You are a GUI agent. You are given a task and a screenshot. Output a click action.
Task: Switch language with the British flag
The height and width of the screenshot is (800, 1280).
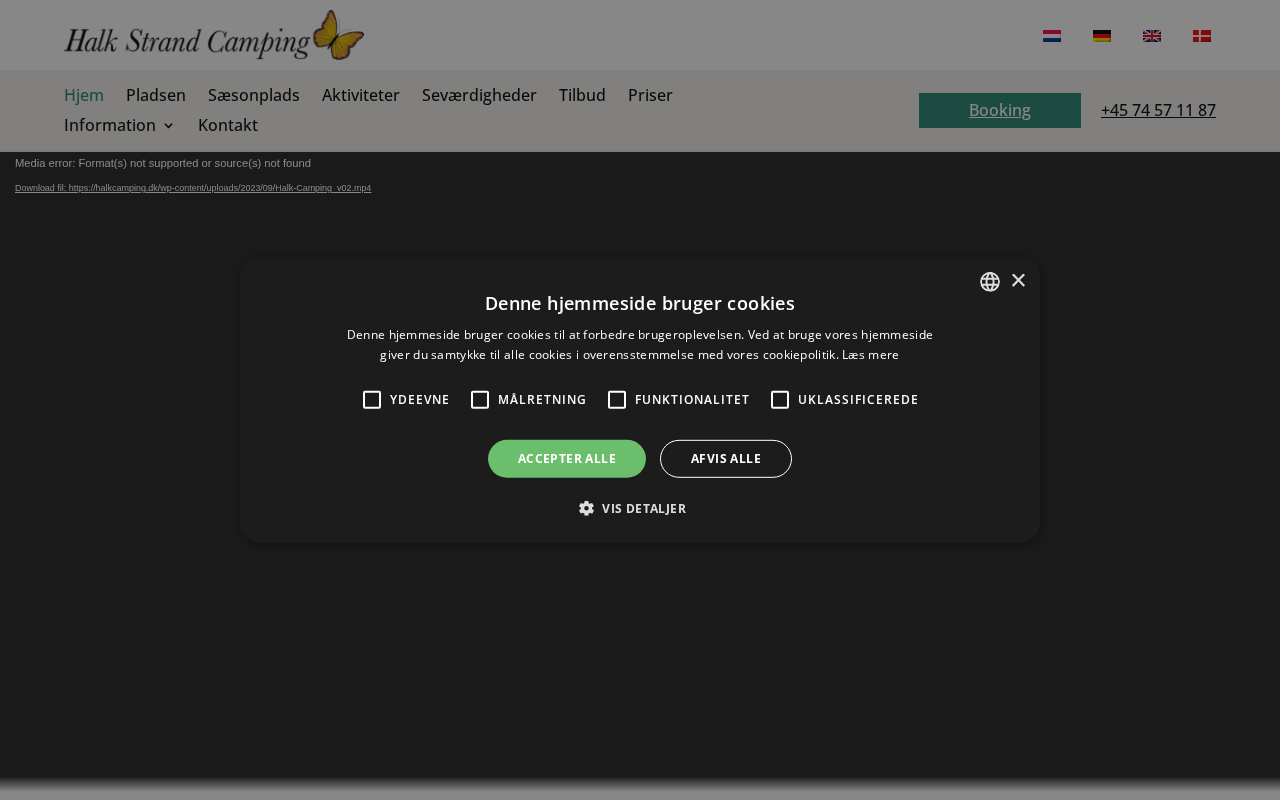1152,36
